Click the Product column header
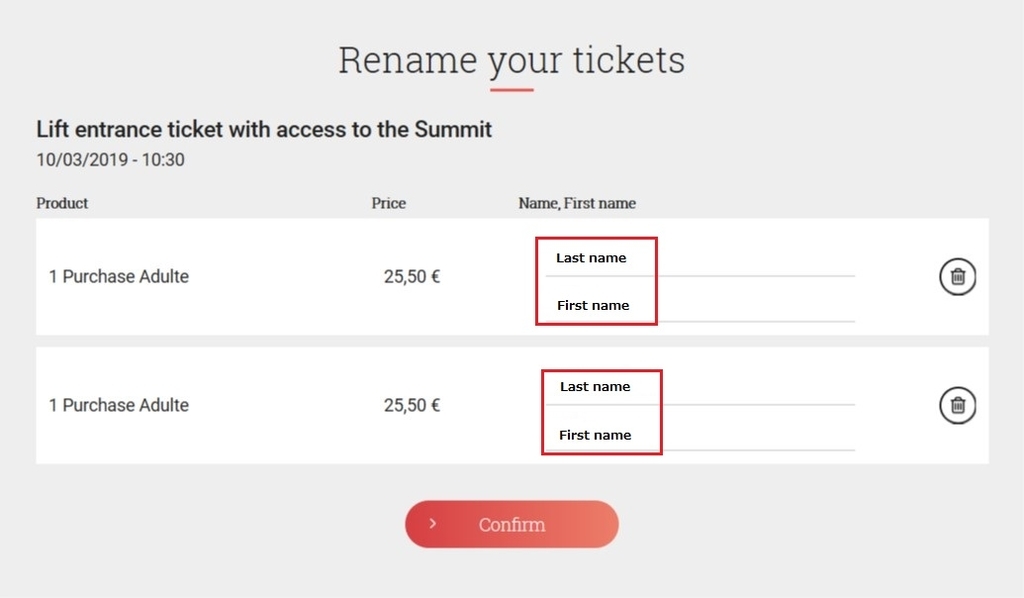1024x598 pixels. [x=62, y=203]
